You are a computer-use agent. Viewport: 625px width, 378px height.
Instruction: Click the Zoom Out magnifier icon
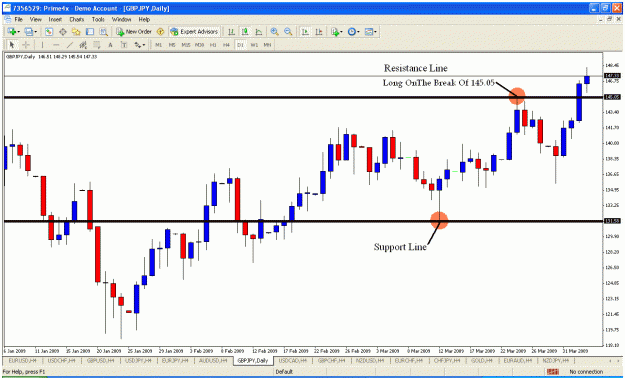pyautogui.click(x=288, y=32)
